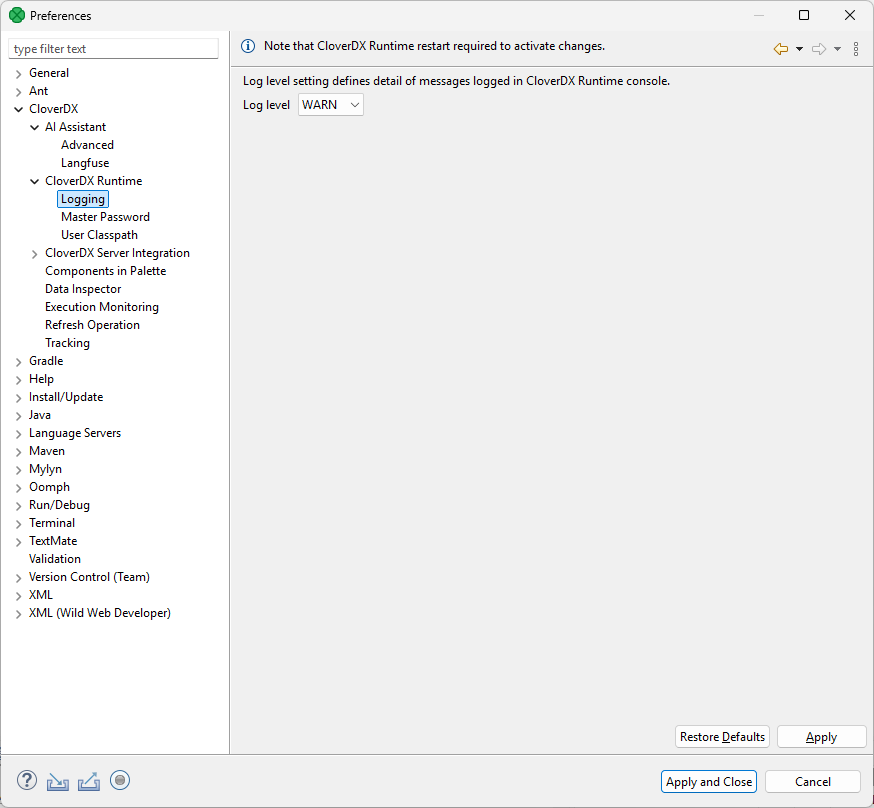Open the Refresh Operation page
The width and height of the screenshot is (874, 808).
click(93, 325)
